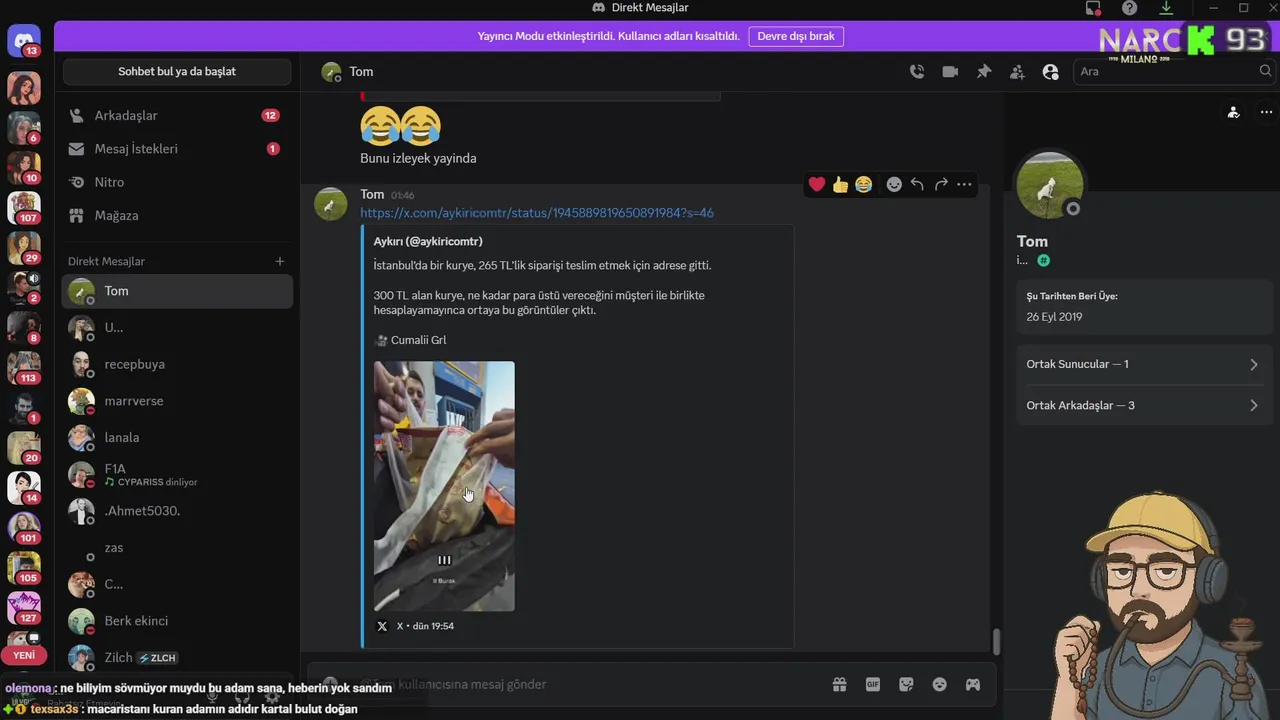Open Mağaza shop page
Viewport: 1280px width, 720px height.
[177, 215]
